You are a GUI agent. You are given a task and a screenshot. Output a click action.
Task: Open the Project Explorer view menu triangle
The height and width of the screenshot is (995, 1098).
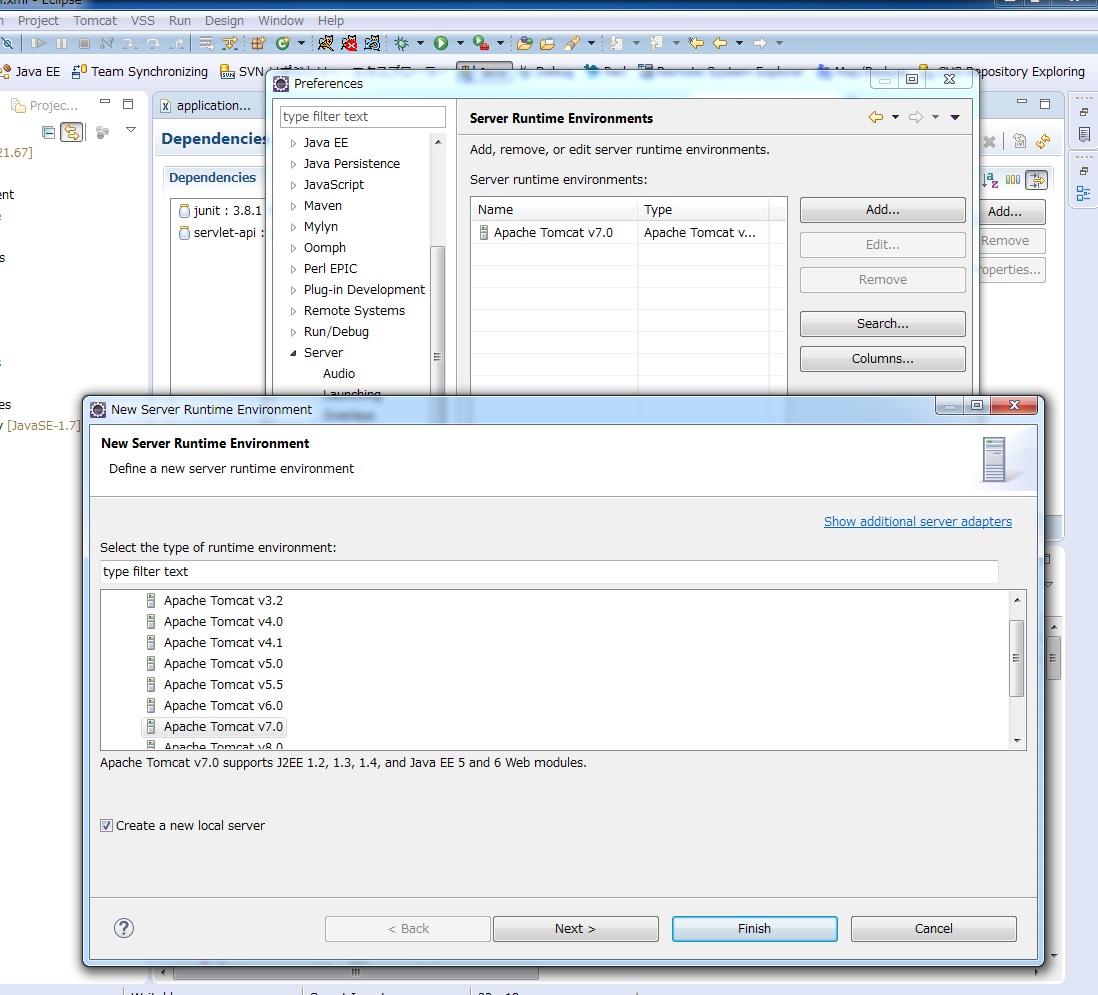pyautogui.click(x=130, y=130)
